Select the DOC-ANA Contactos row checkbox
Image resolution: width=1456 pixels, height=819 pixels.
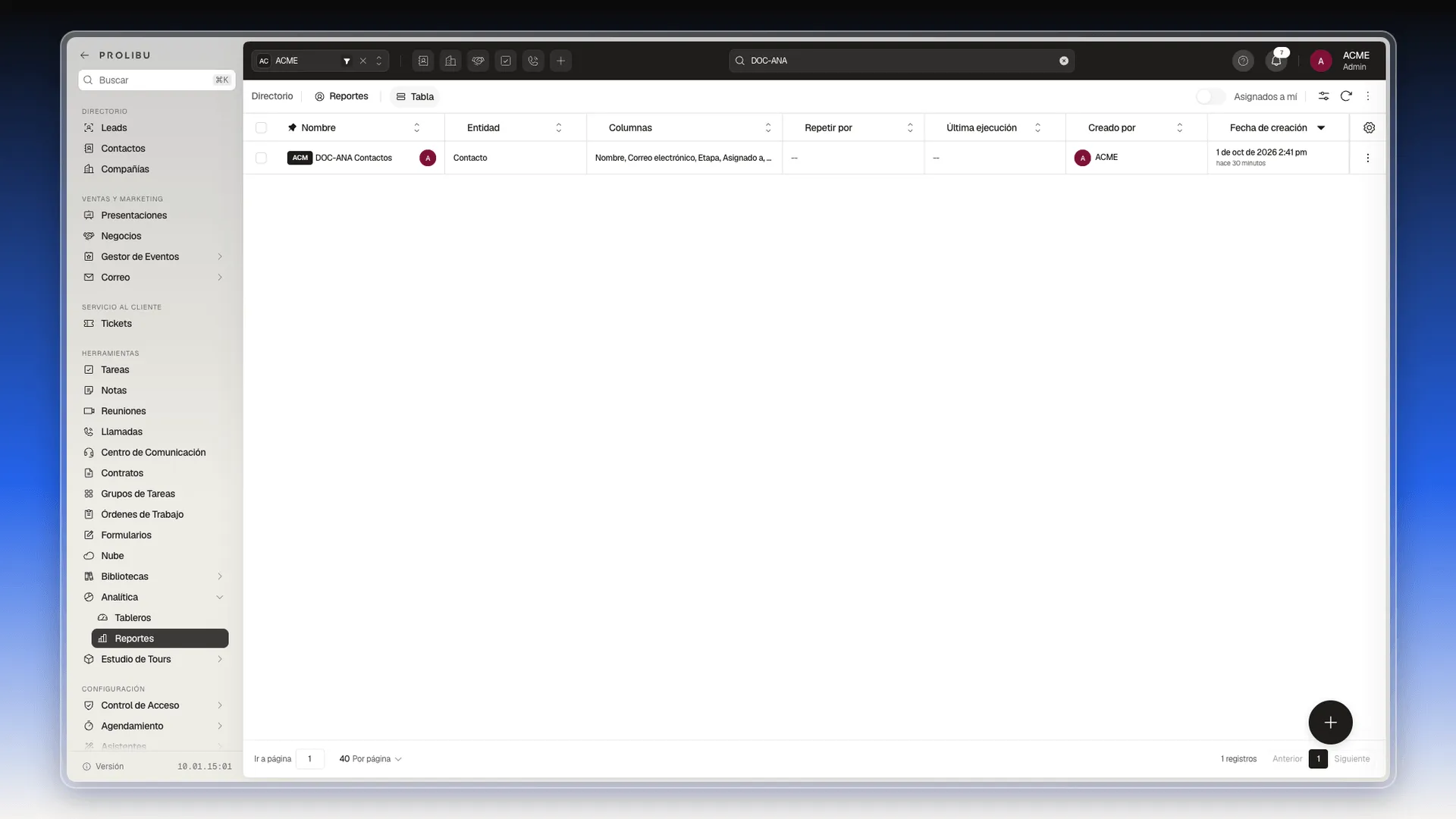point(261,158)
